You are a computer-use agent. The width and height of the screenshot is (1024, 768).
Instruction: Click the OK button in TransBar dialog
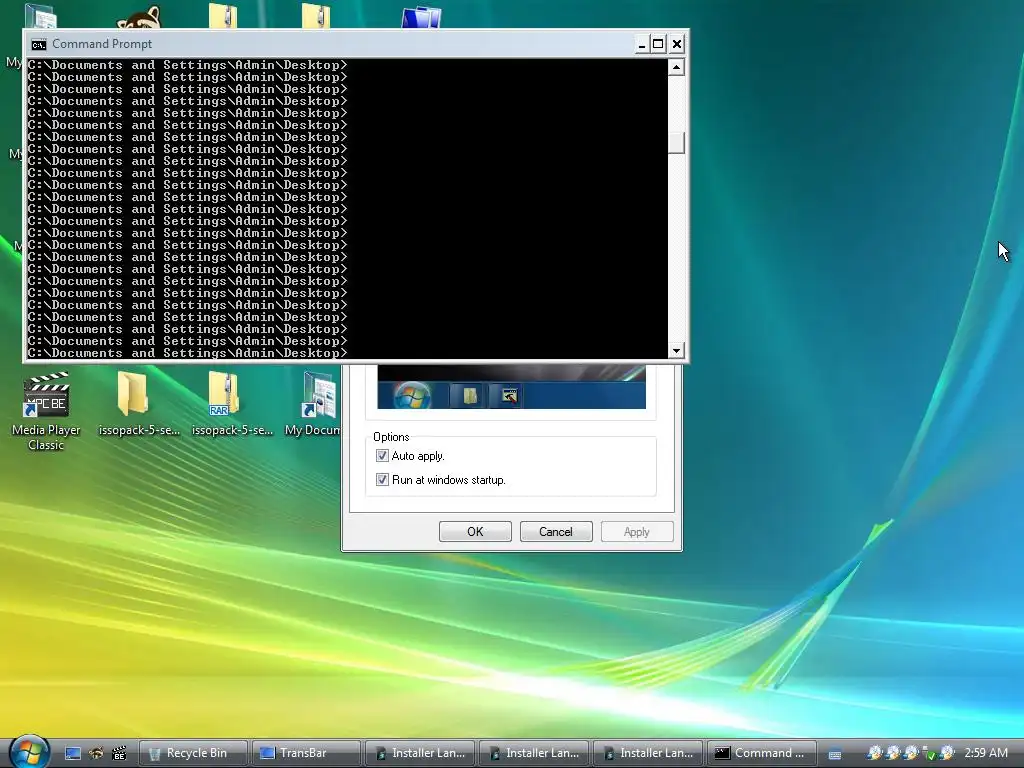[475, 532]
